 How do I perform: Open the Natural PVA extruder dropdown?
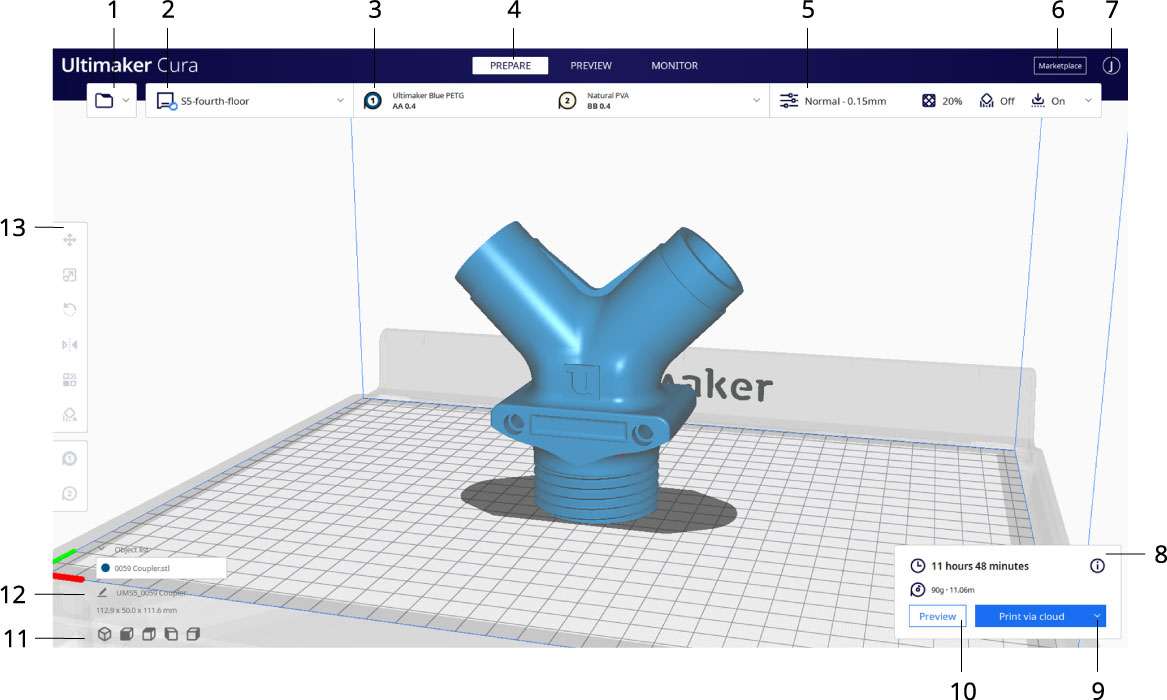pos(756,100)
